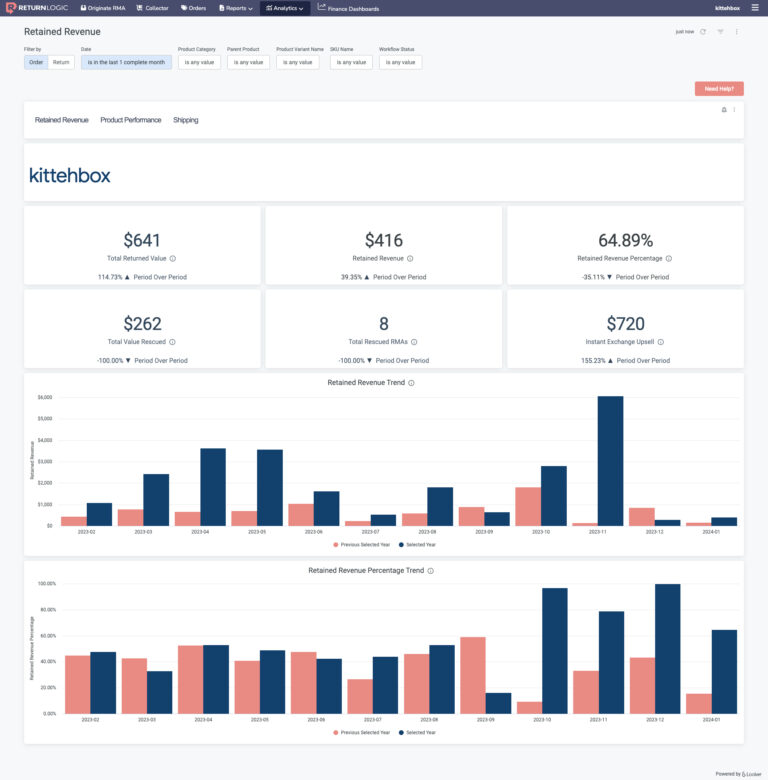Select the Order filter toggle
The height and width of the screenshot is (780, 768).
coord(36,62)
